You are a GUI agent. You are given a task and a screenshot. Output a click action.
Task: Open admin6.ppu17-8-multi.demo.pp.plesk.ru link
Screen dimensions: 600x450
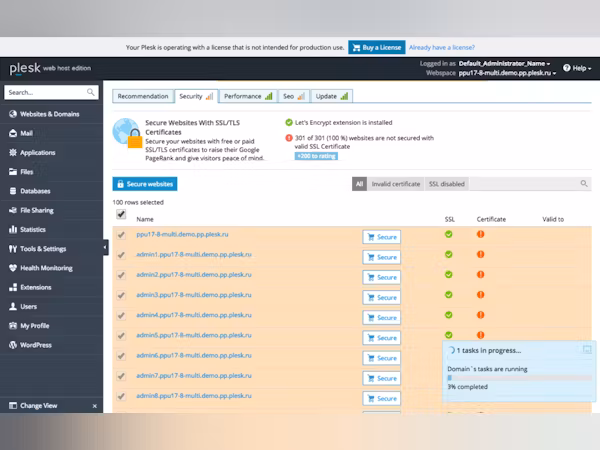pyautogui.click(x=194, y=355)
